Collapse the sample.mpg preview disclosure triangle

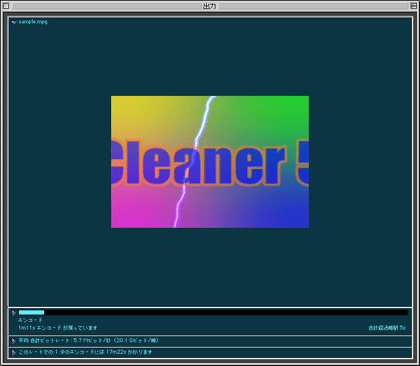pyautogui.click(x=14, y=22)
